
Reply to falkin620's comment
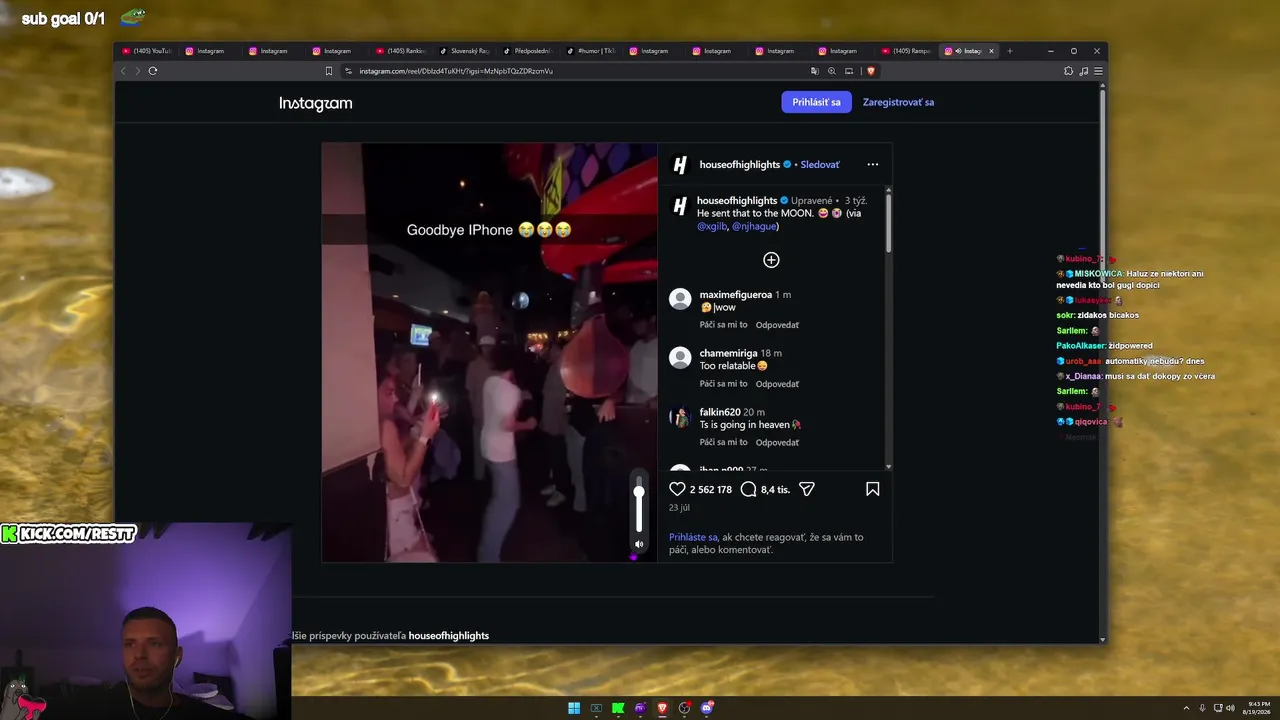(x=777, y=442)
